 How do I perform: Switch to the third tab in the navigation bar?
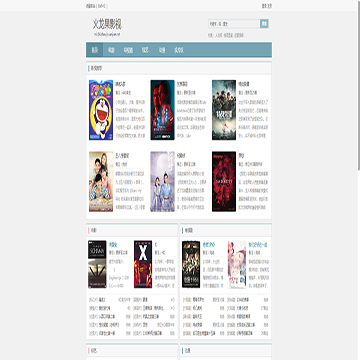[x=128, y=50]
